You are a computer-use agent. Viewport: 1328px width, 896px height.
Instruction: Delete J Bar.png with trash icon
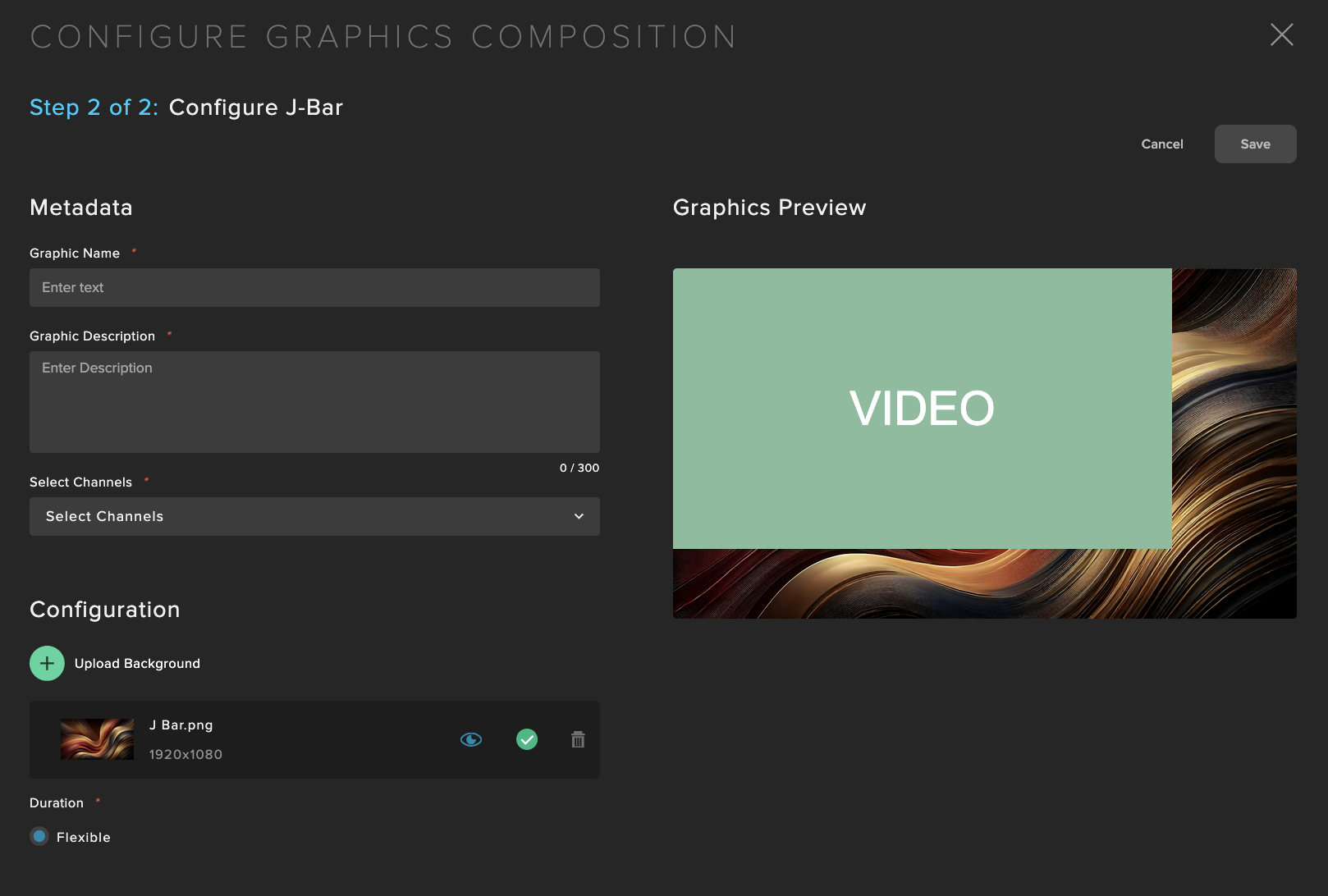[578, 740]
